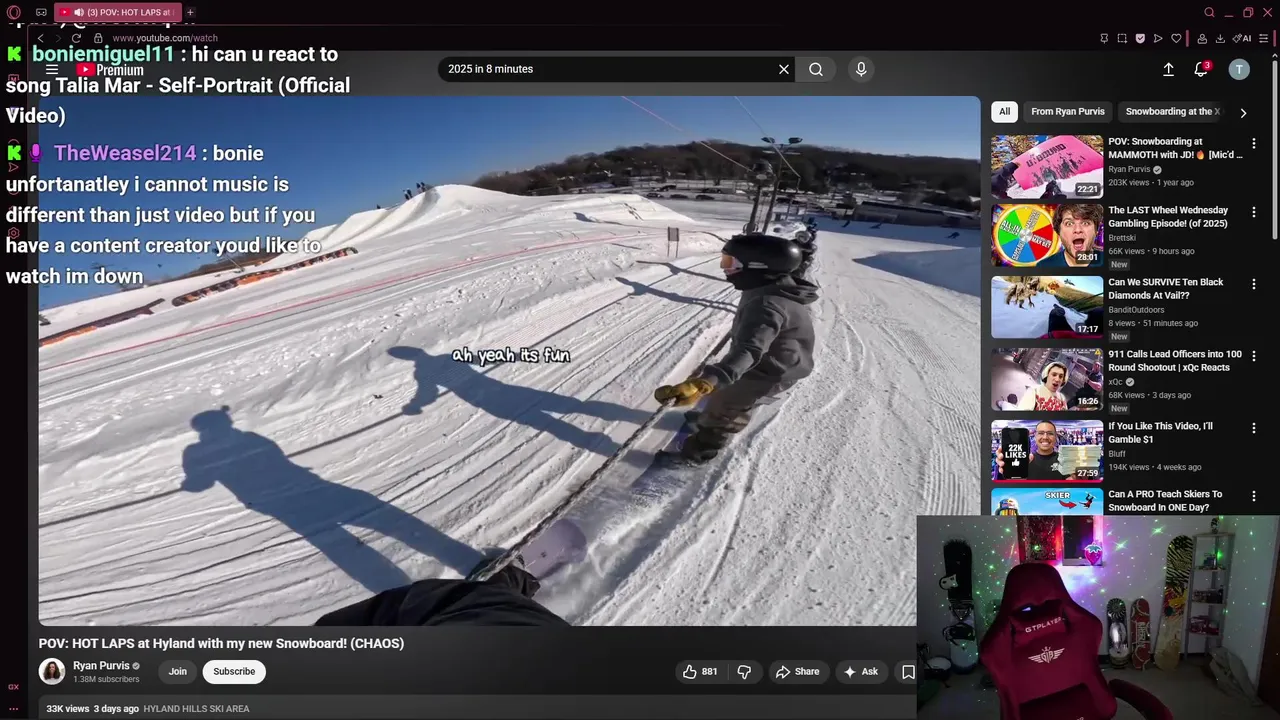Select 'From Ryan Purvis' chip
The image size is (1280, 720).
point(1068,111)
